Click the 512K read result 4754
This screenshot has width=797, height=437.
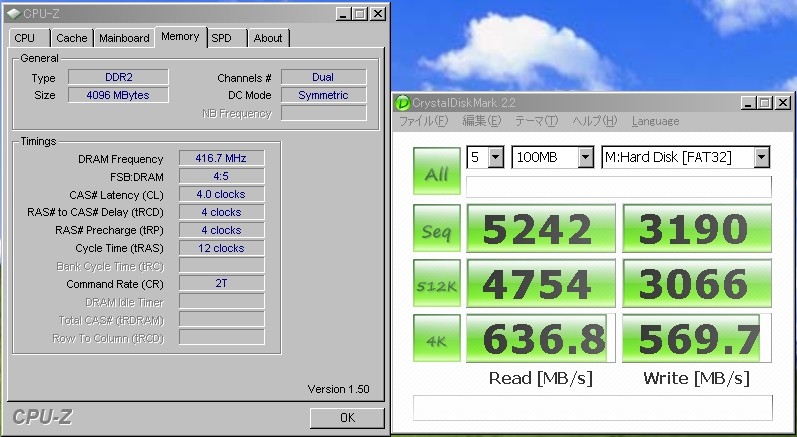tap(541, 283)
